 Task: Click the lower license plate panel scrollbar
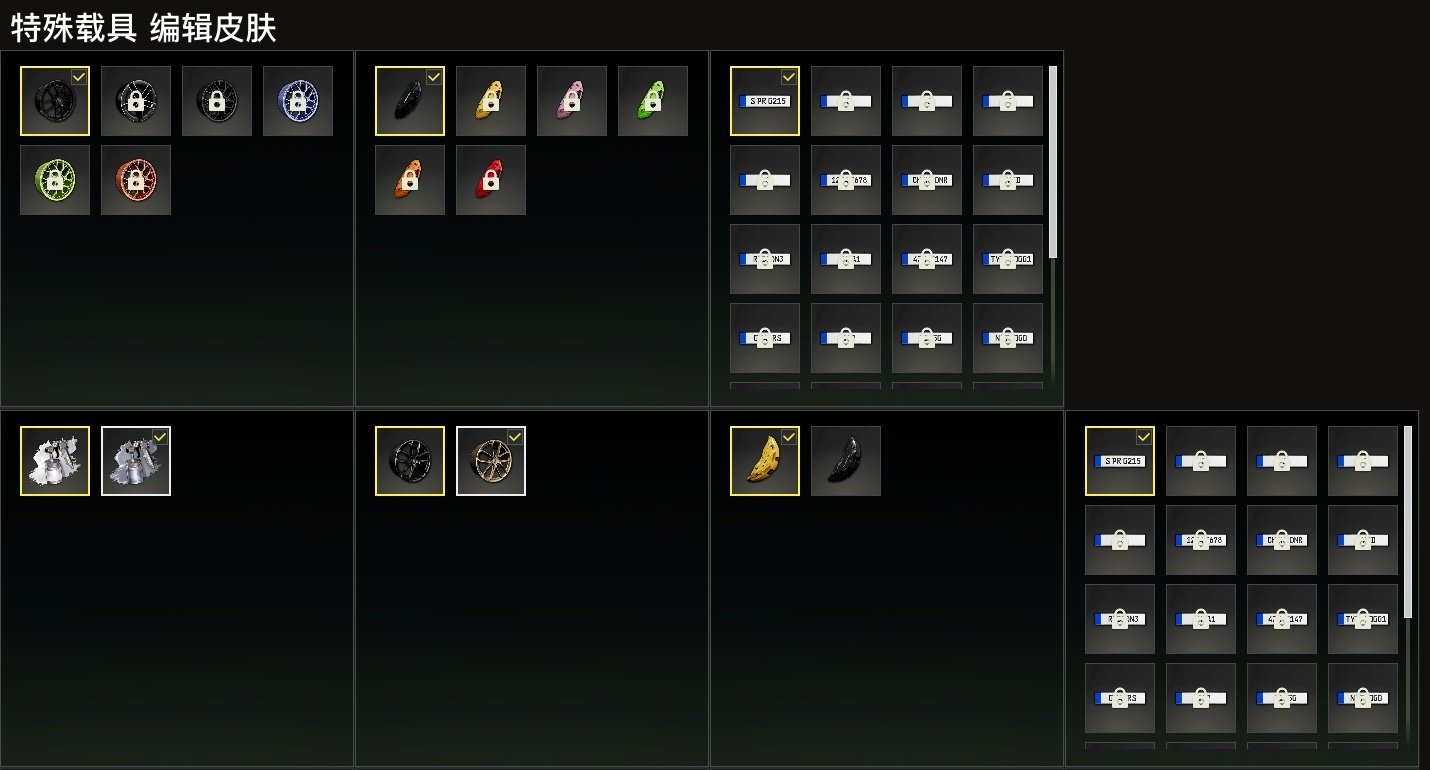tap(1407, 521)
